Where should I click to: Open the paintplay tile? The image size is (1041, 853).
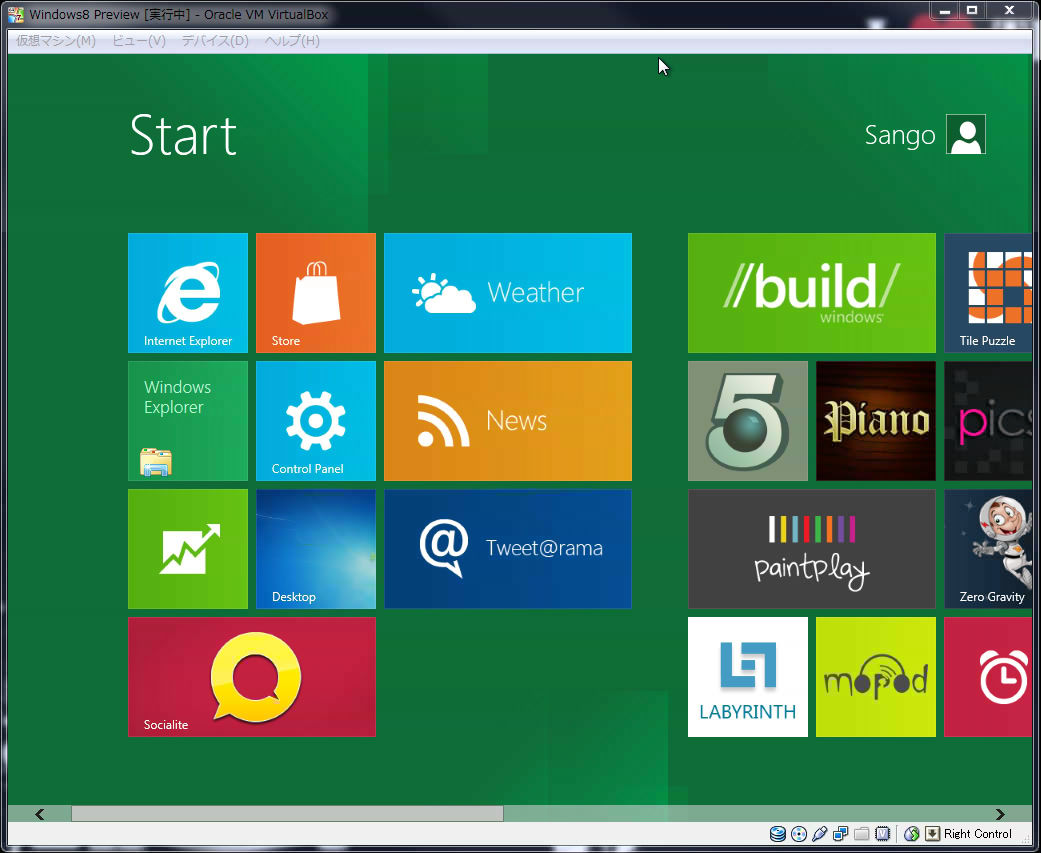click(812, 549)
